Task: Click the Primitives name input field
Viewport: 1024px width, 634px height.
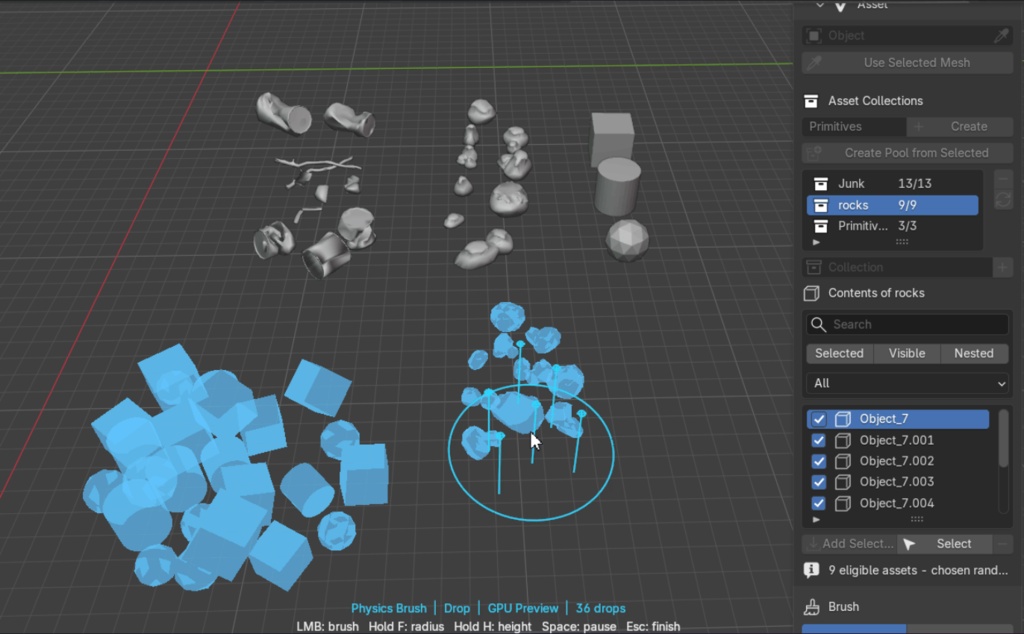Action: pos(854,127)
